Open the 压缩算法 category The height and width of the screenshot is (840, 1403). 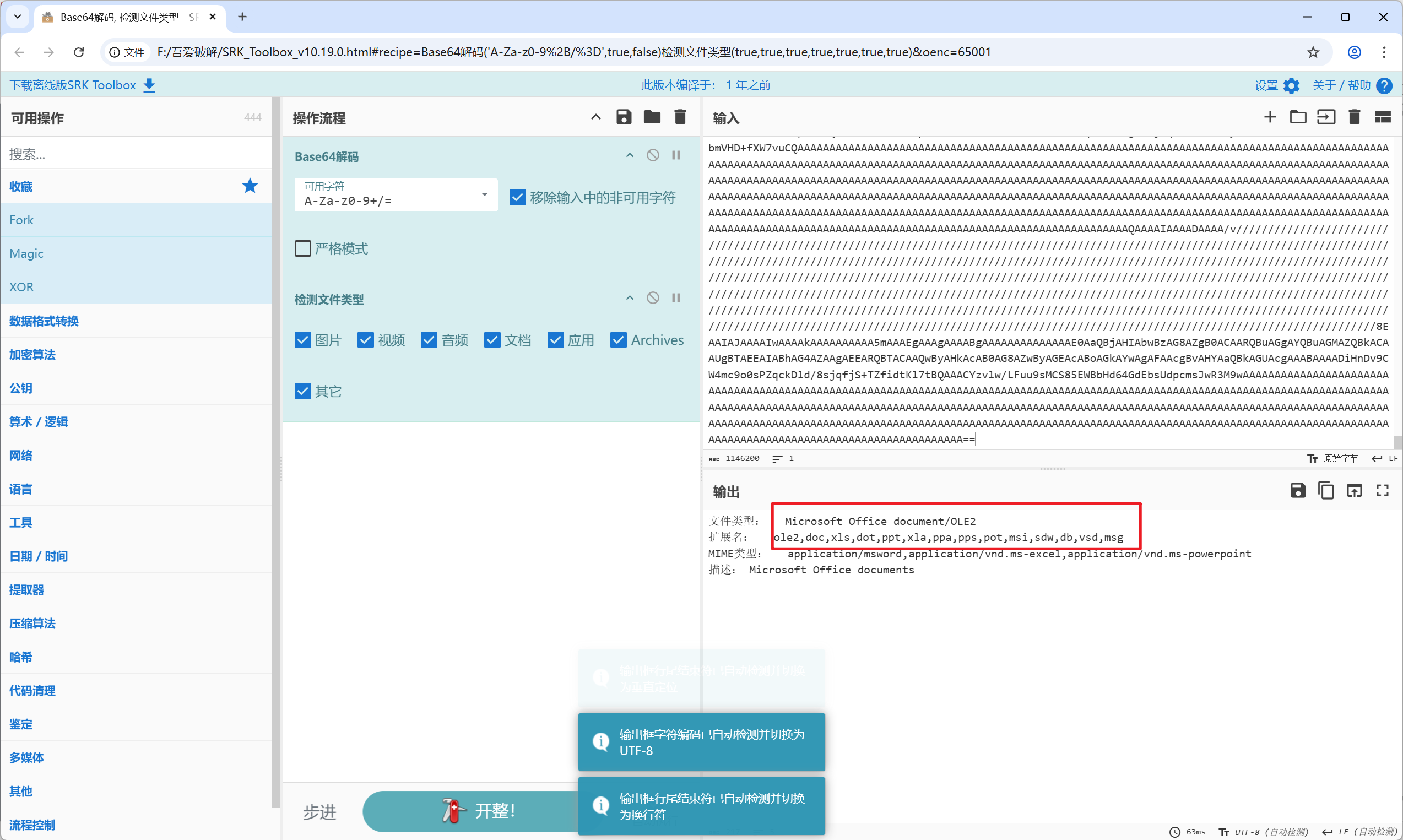point(32,623)
